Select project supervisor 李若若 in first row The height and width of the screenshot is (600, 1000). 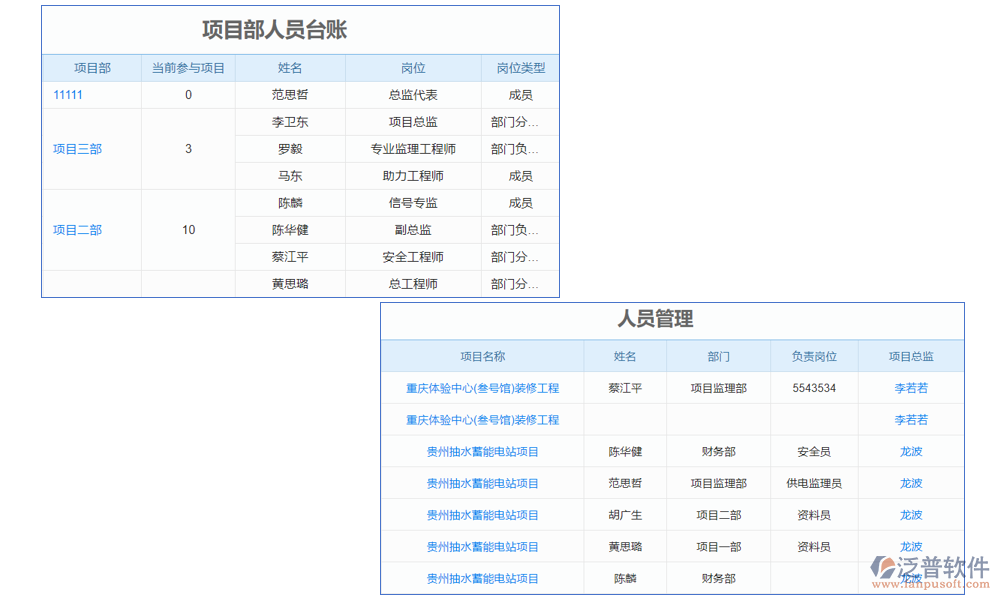coord(911,388)
